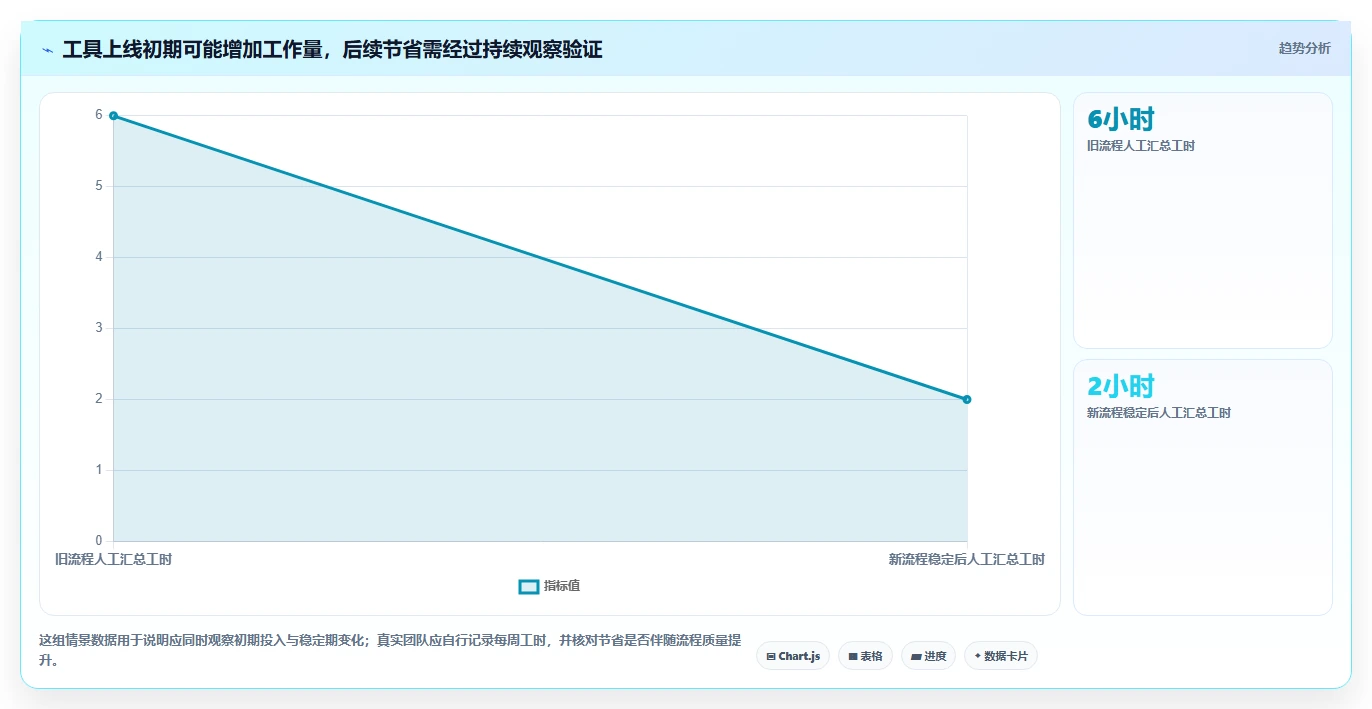Click y-axis tick label 0
The width and height of the screenshot is (1372, 709).
point(99,541)
